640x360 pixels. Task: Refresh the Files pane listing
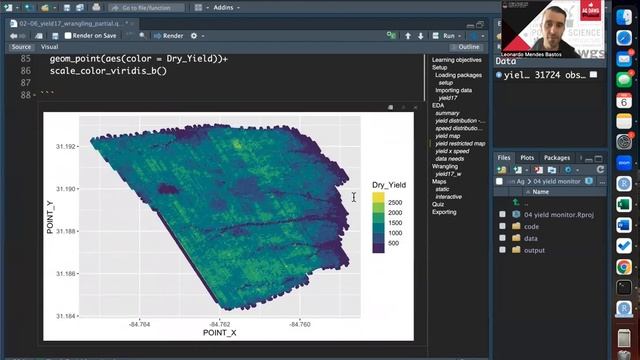(x=600, y=169)
